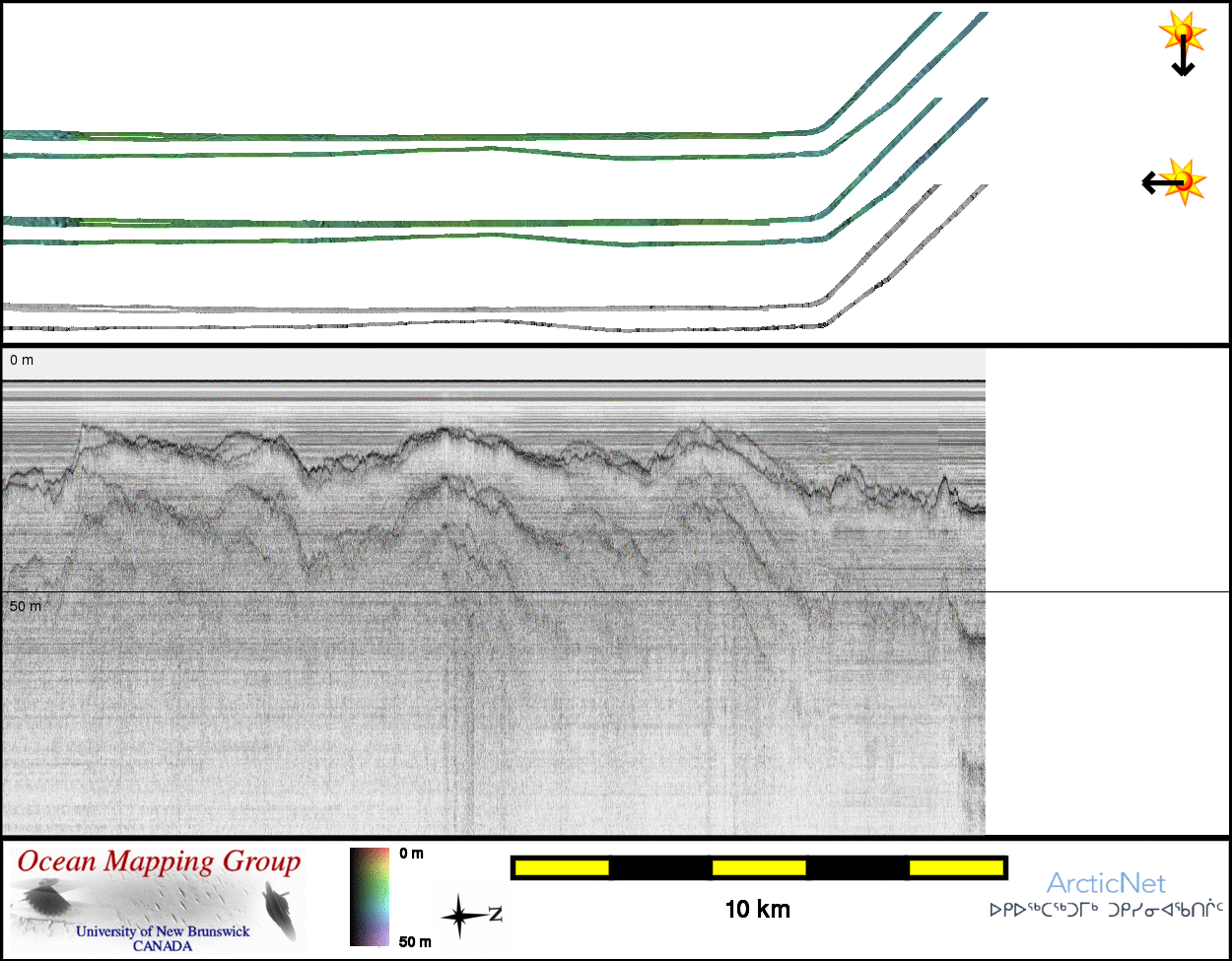Click the Ocean Mapping Group title
Image resolution: width=1232 pixels, height=961 pixels.
[159, 861]
